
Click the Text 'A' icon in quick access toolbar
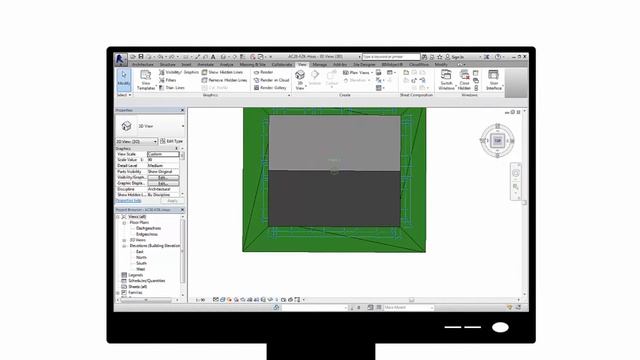point(213,57)
